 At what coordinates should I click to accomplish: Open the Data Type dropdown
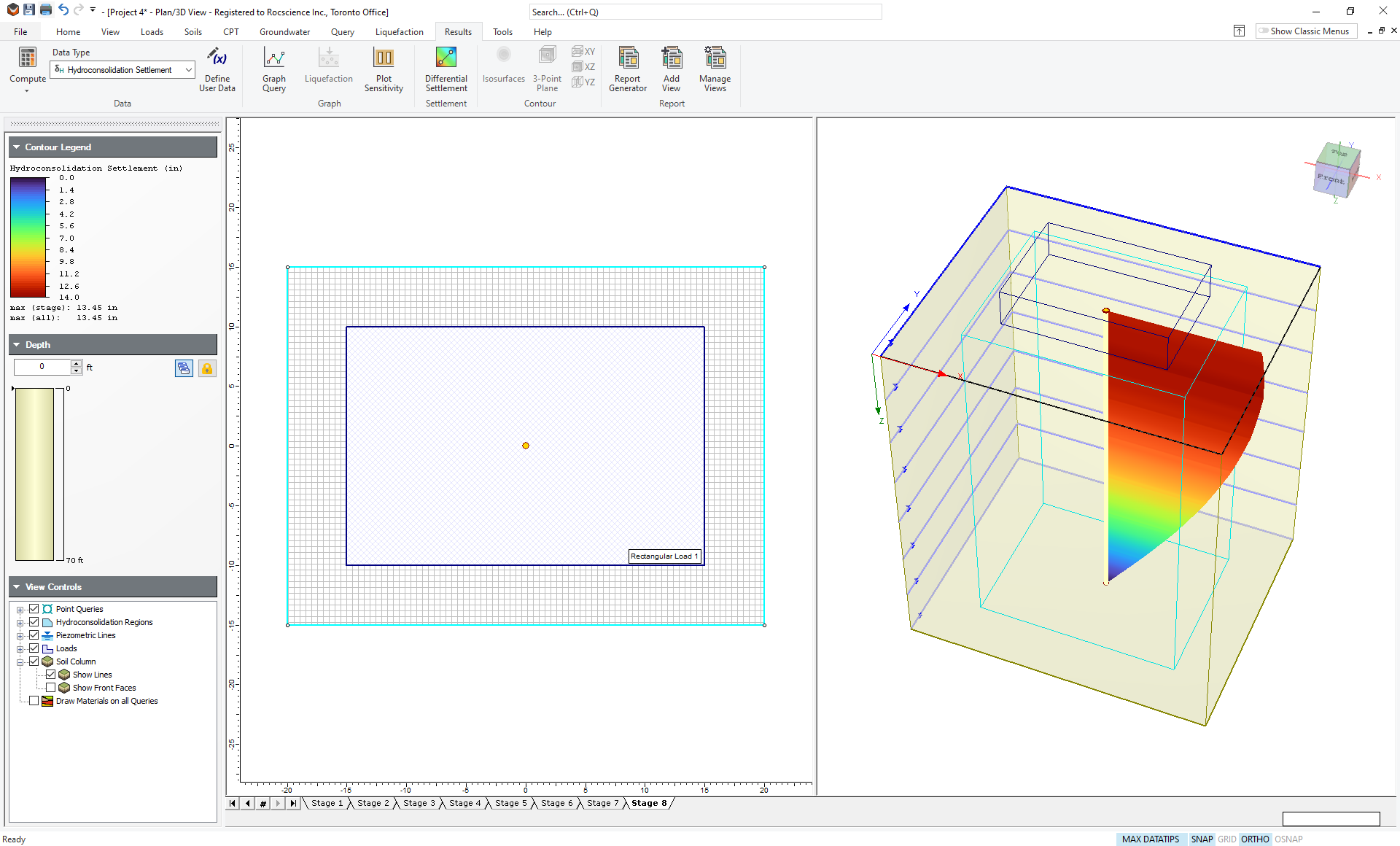point(188,70)
